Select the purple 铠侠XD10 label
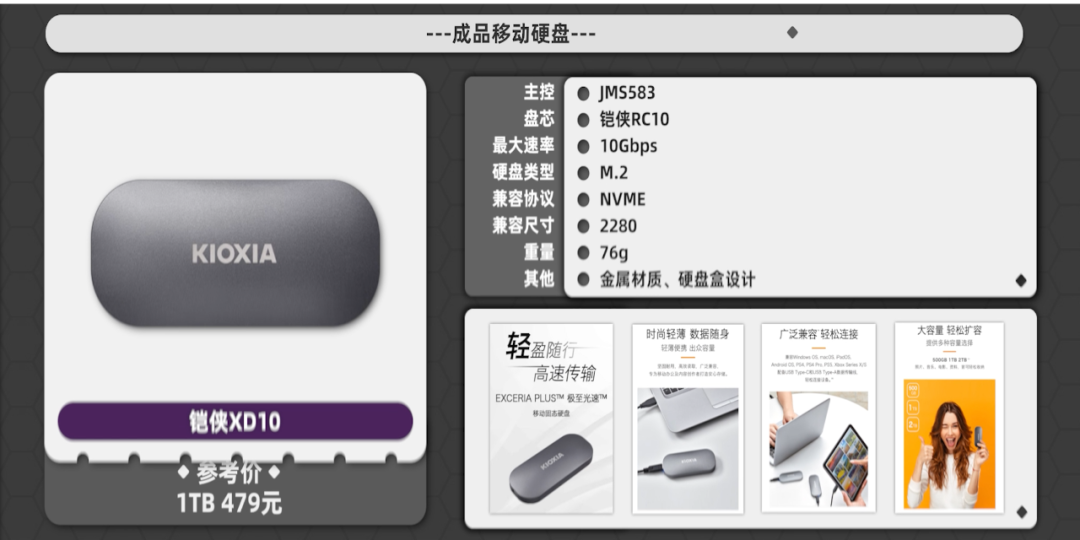Image resolution: width=1080 pixels, height=540 pixels. click(x=236, y=422)
